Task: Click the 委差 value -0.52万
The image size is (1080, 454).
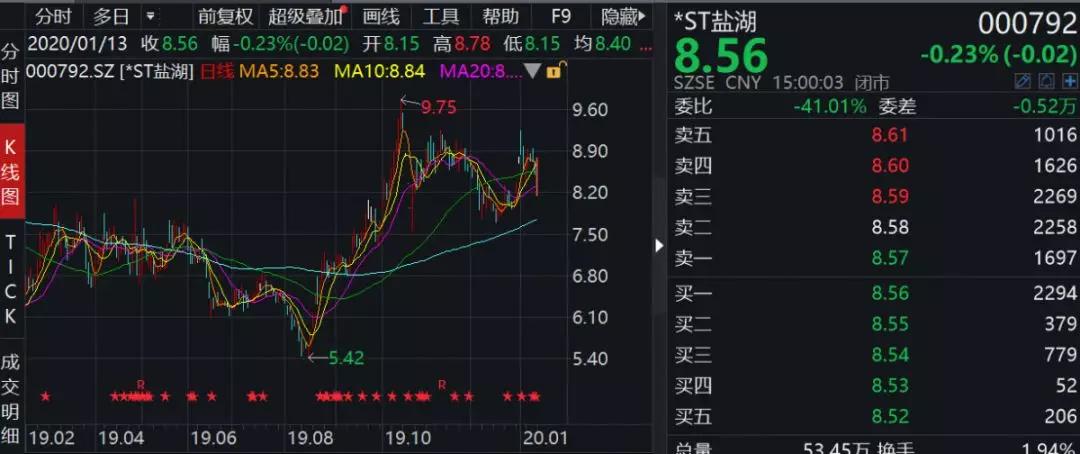Action: click(1044, 107)
